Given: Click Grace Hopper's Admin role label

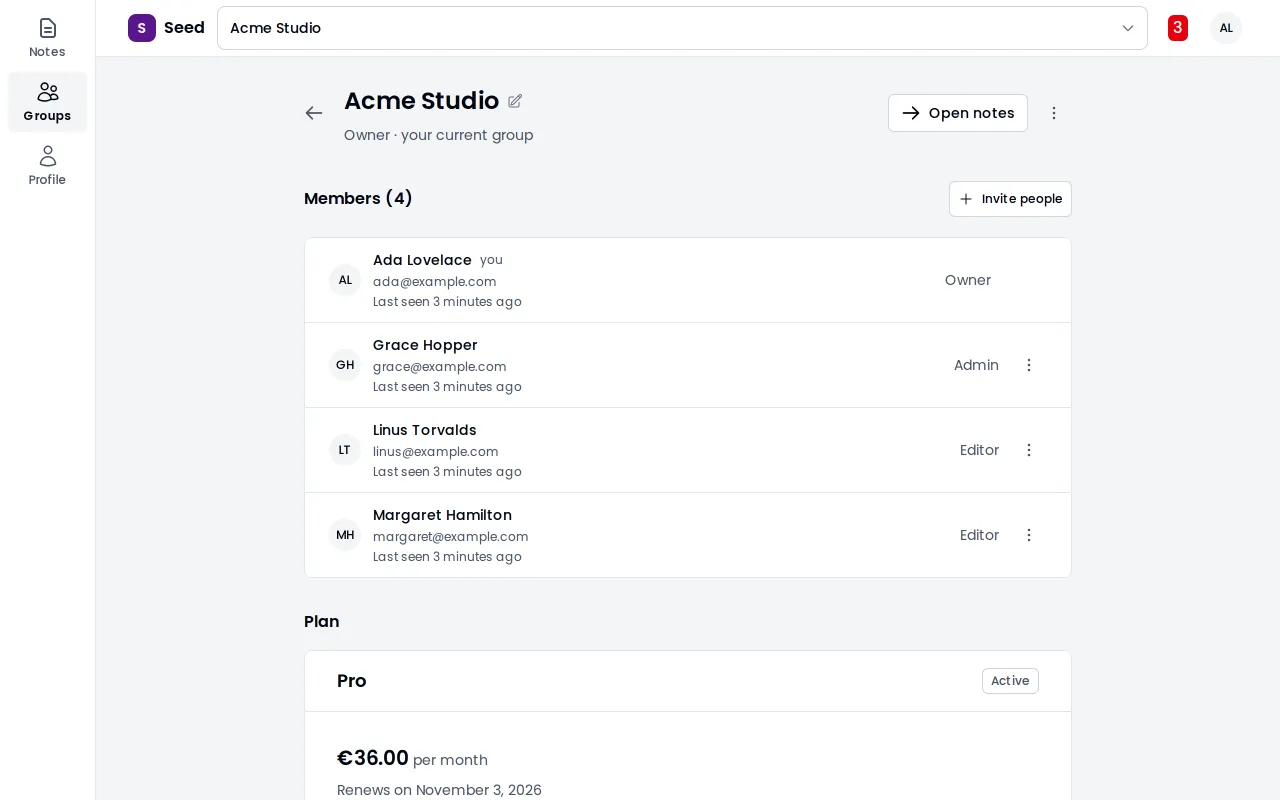Looking at the screenshot, I should [976, 365].
